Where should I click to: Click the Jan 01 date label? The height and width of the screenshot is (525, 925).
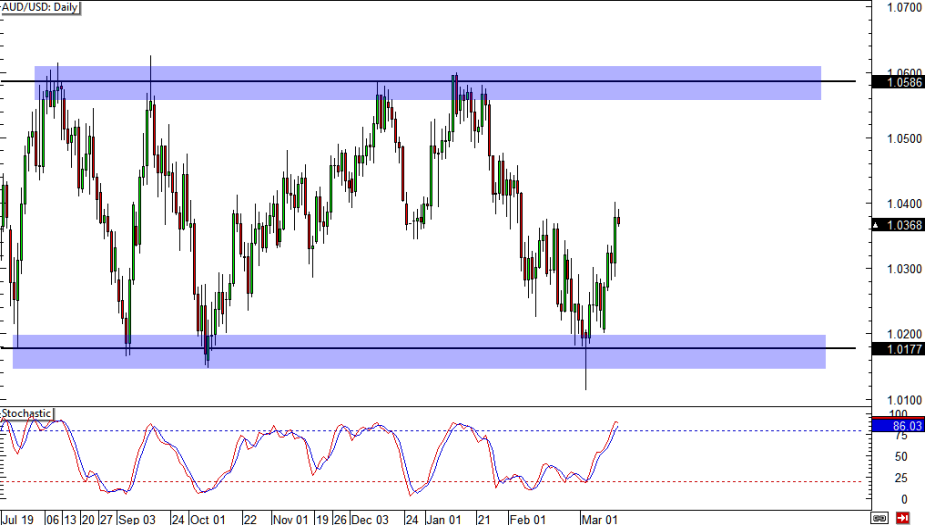coord(444,519)
